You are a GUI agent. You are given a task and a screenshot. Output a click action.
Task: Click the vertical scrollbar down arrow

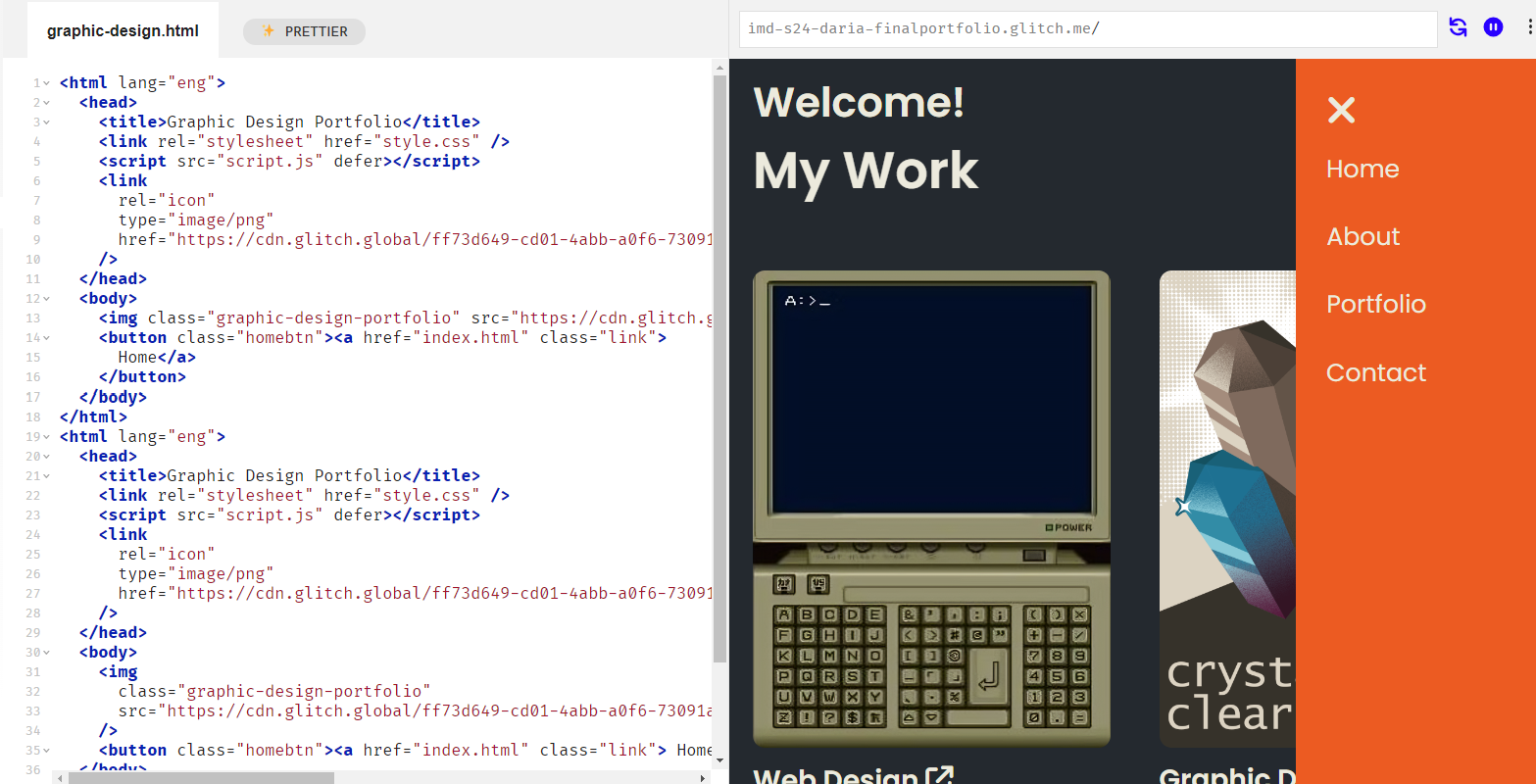719,760
